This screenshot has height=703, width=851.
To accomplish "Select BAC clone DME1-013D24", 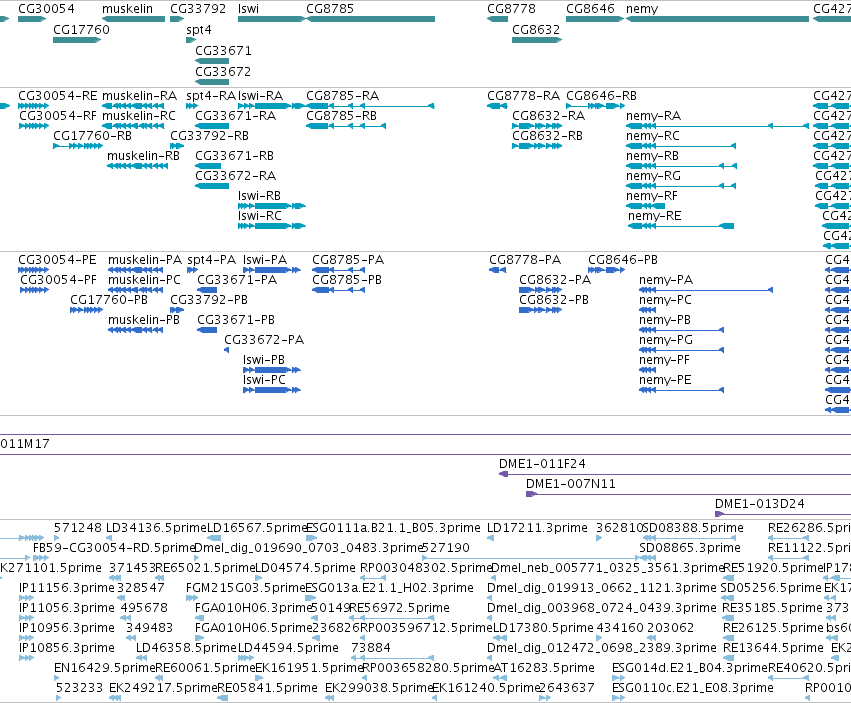I will [x=760, y=504].
